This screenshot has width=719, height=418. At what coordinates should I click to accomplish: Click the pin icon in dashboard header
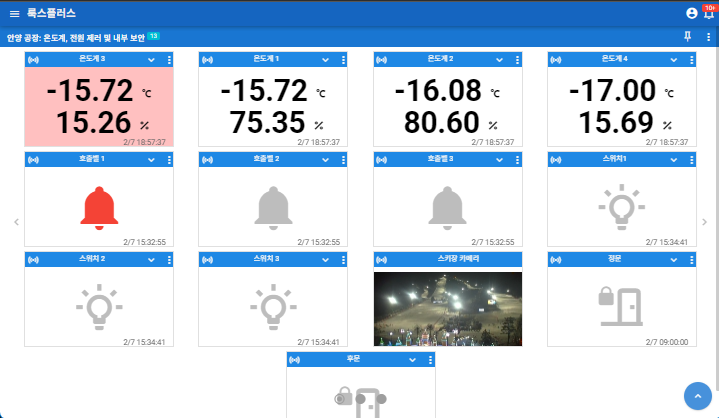click(687, 37)
